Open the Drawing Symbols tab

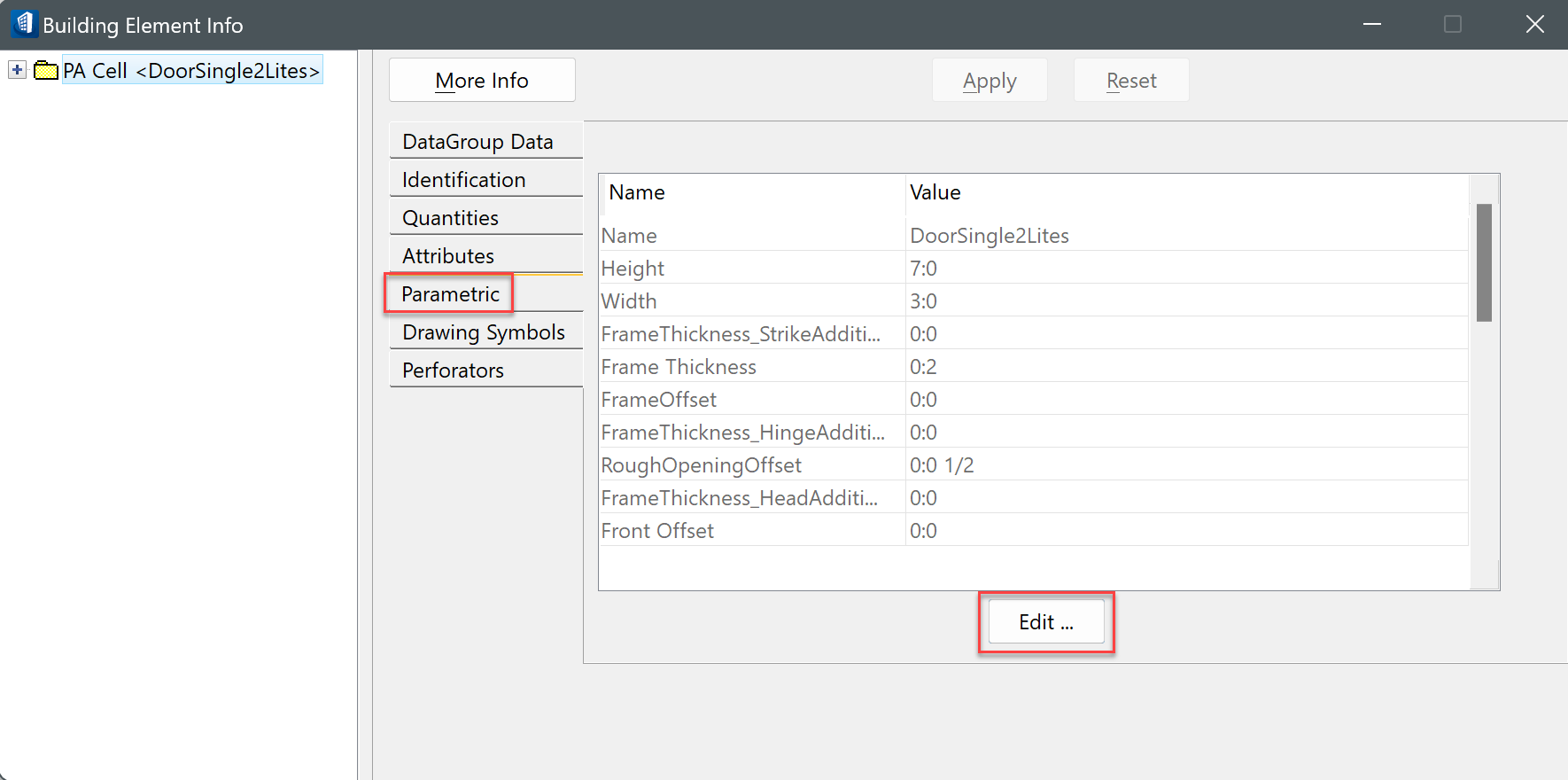click(484, 332)
